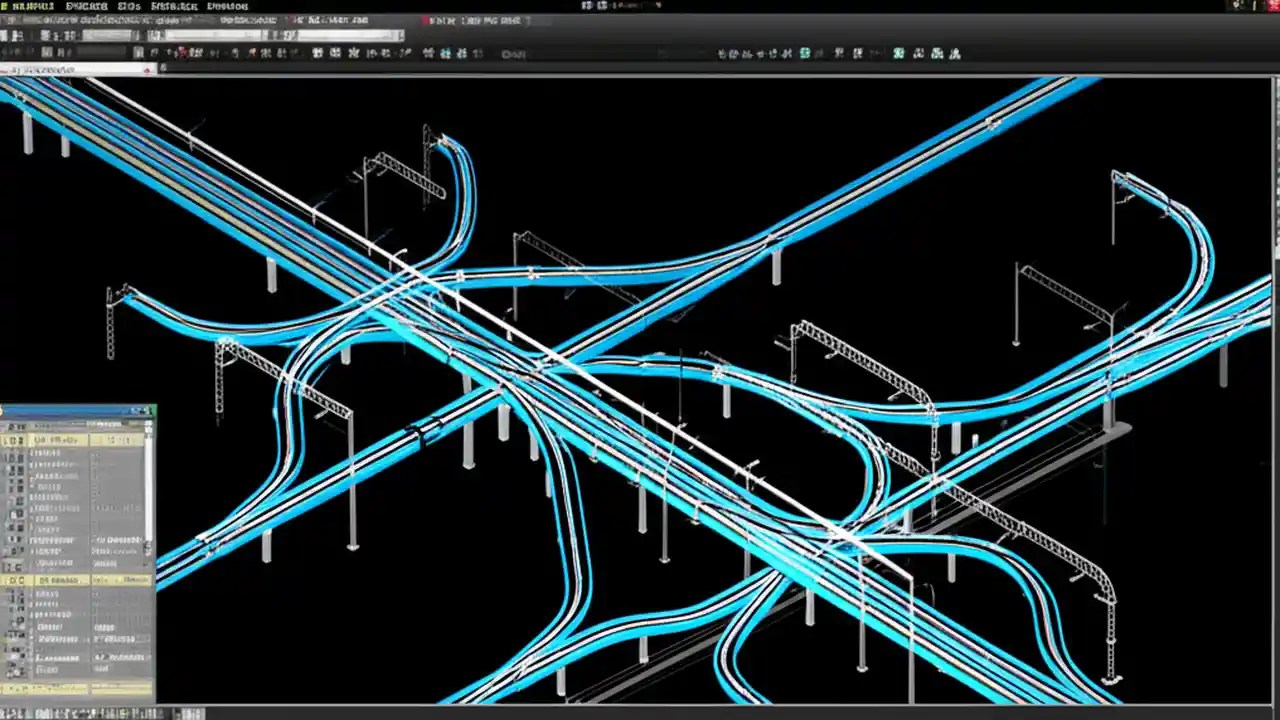
Task: Open the dropdown beside the command input field
Action: [148, 70]
